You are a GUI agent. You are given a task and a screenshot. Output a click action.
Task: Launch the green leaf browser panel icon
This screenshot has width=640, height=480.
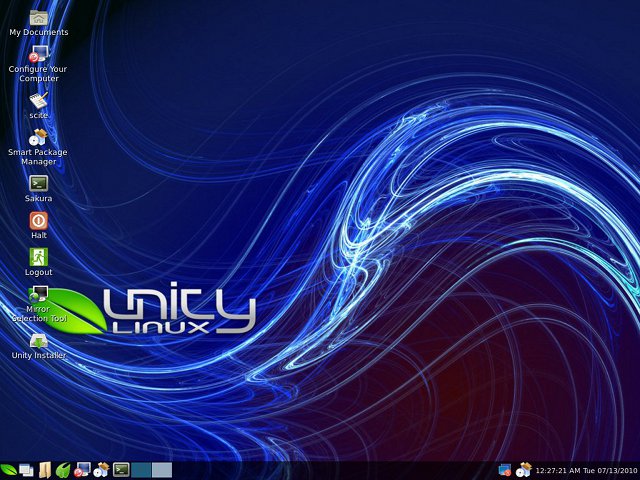[x=63, y=471]
